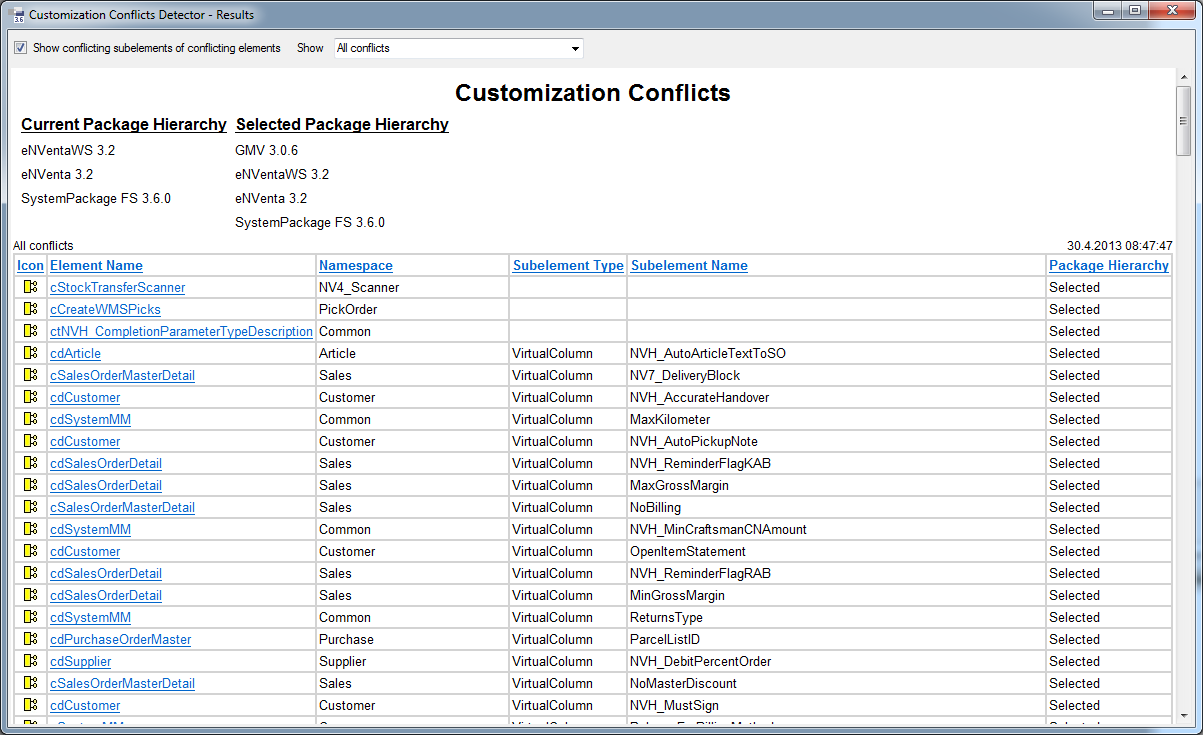Click the icon in the NV7_DeliveryBlock row
1203x735 pixels.
31,375
